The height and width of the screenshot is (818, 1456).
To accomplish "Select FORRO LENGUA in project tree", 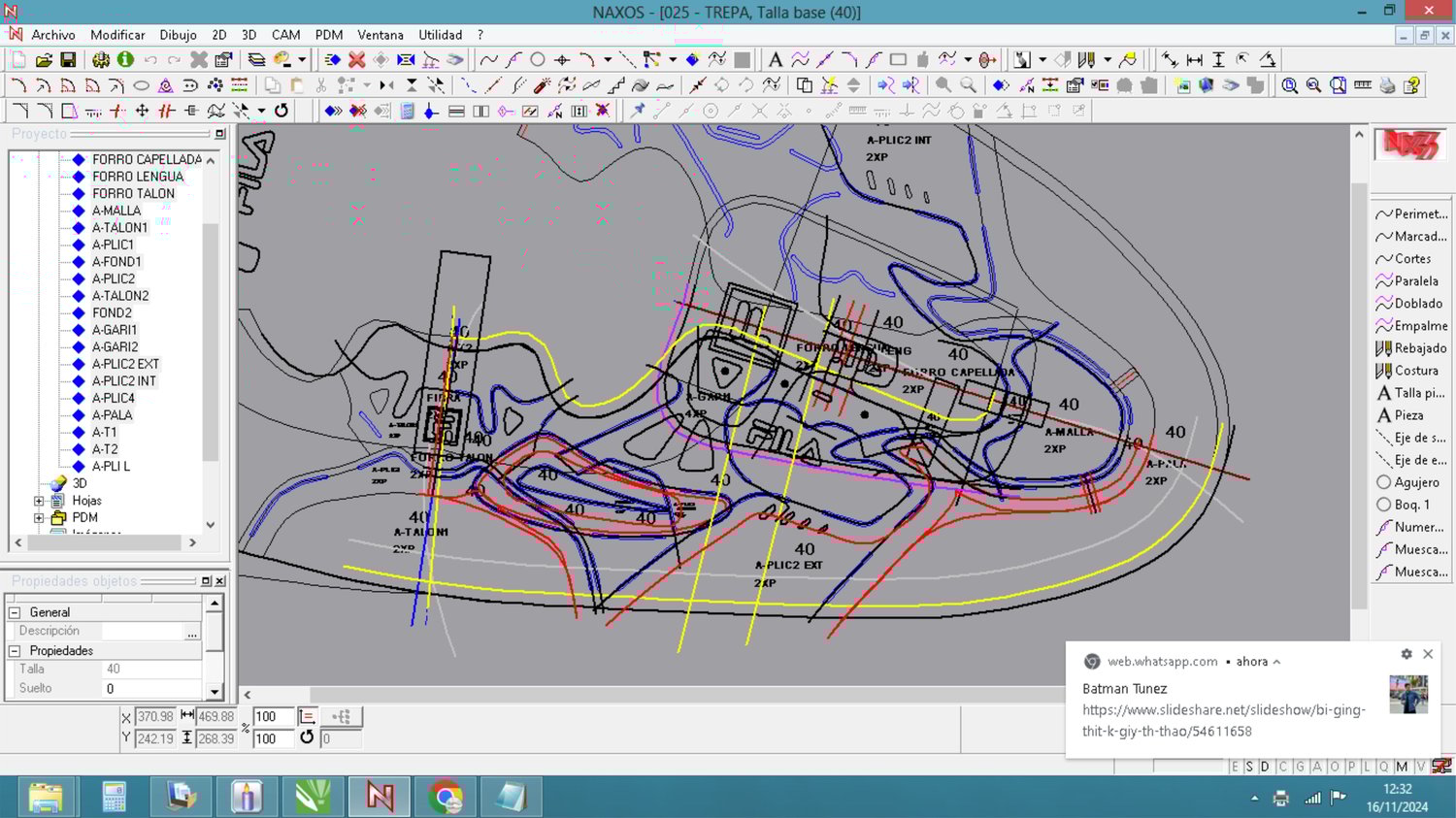I will [138, 177].
